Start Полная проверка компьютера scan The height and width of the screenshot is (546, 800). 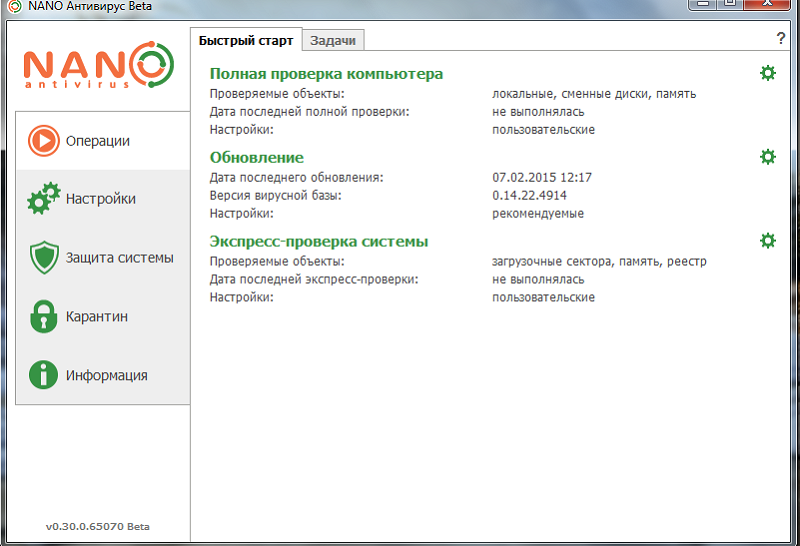[x=326, y=74]
